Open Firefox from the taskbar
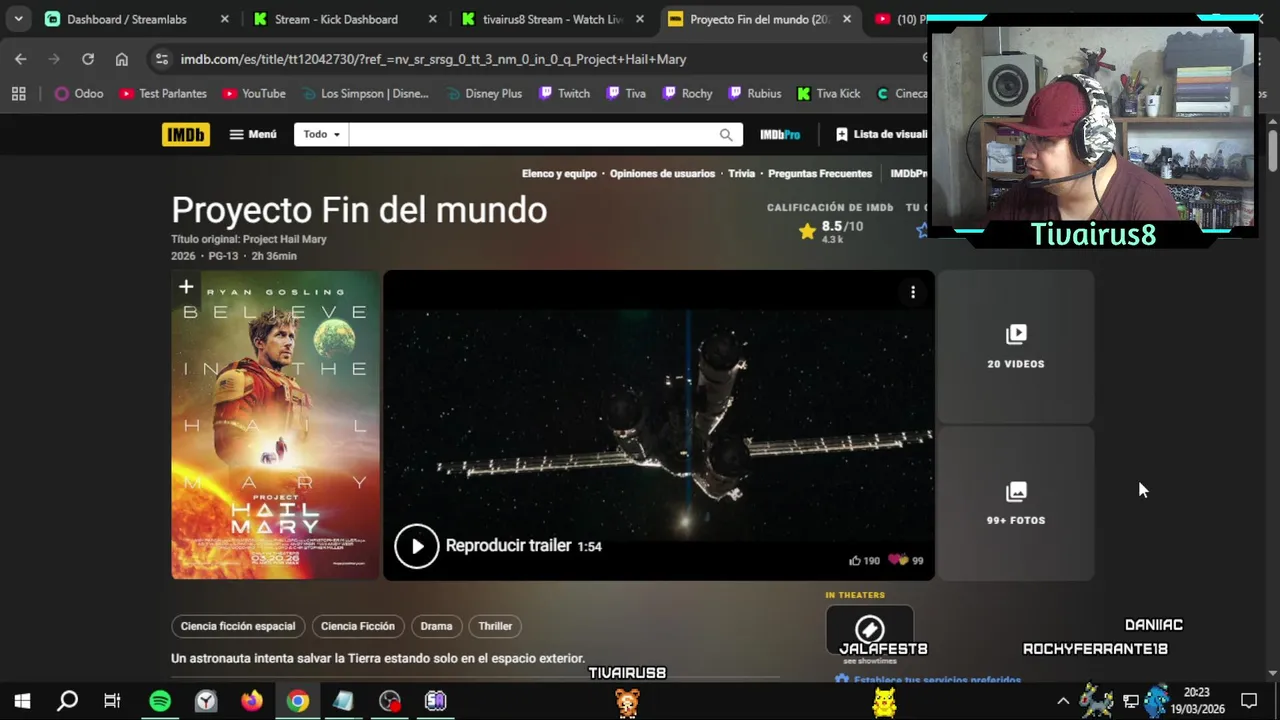Screen dimensions: 1280x720 click(x=252, y=701)
